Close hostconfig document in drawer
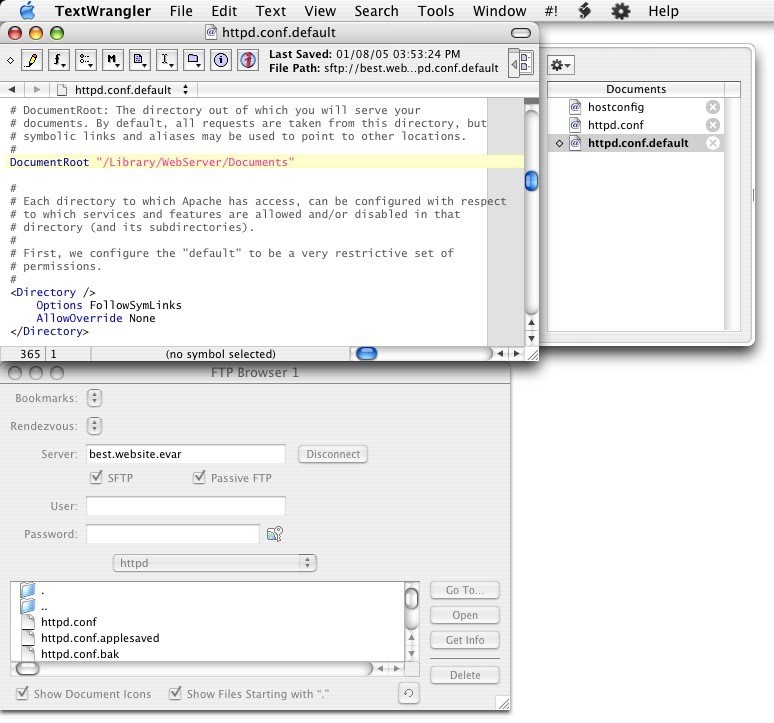The width and height of the screenshot is (774, 723). click(712, 107)
